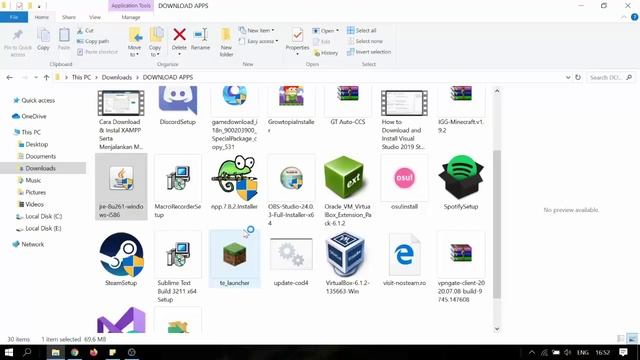This screenshot has width=640, height=360.
Task: Select the IGG-Minecraft.v1.9.2 archive icon
Action: coord(461,95)
